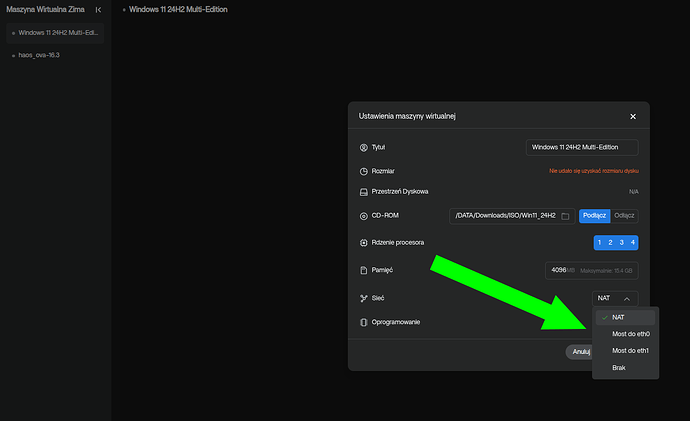Set processor cores to 1

click(x=599, y=243)
